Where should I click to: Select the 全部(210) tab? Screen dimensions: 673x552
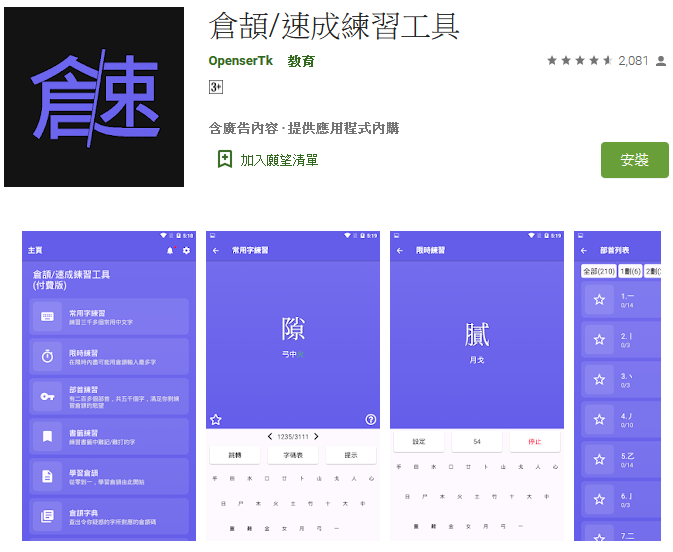pyautogui.click(x=599, y=271)
